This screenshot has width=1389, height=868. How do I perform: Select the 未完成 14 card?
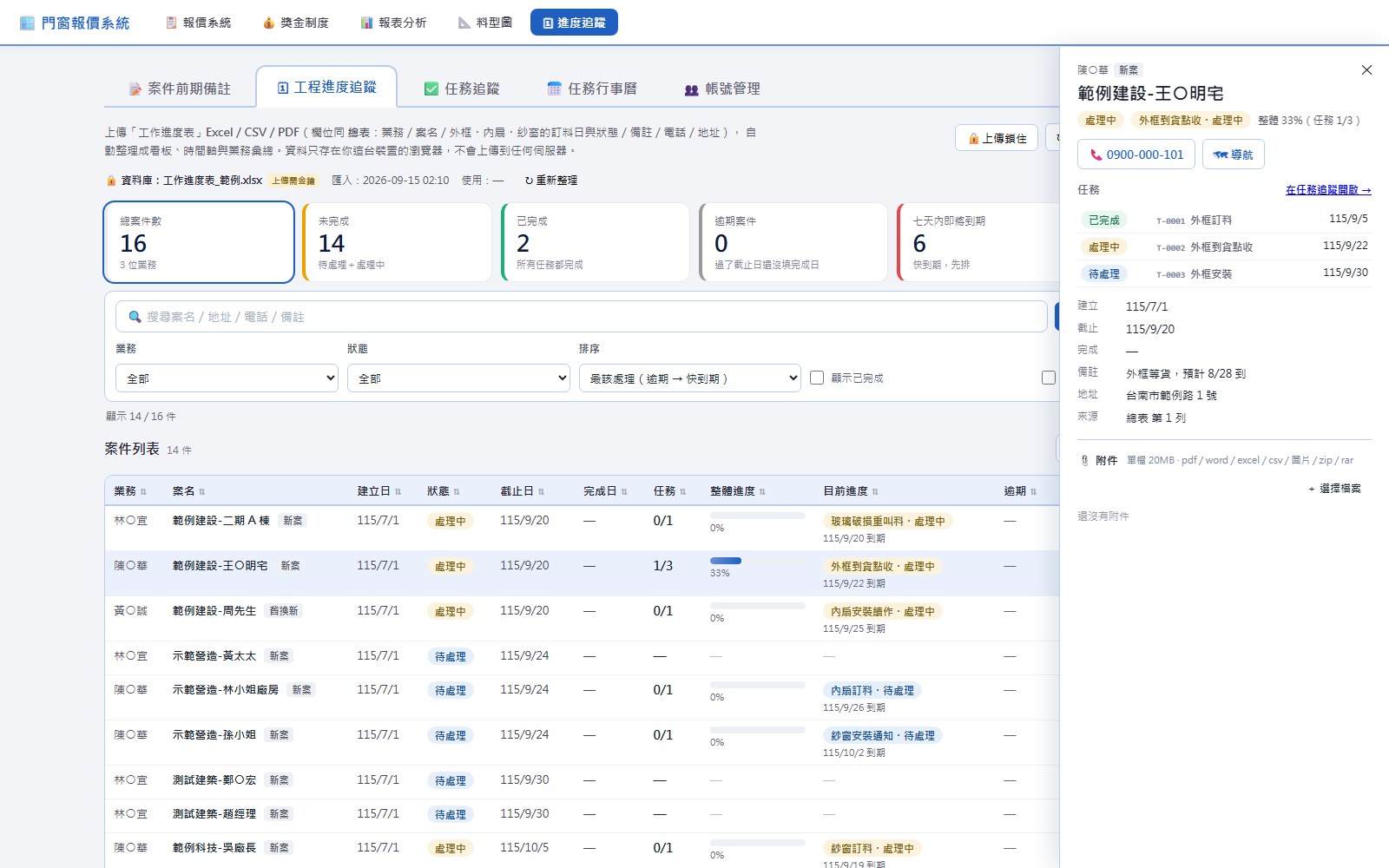click(x=397, y=242)
